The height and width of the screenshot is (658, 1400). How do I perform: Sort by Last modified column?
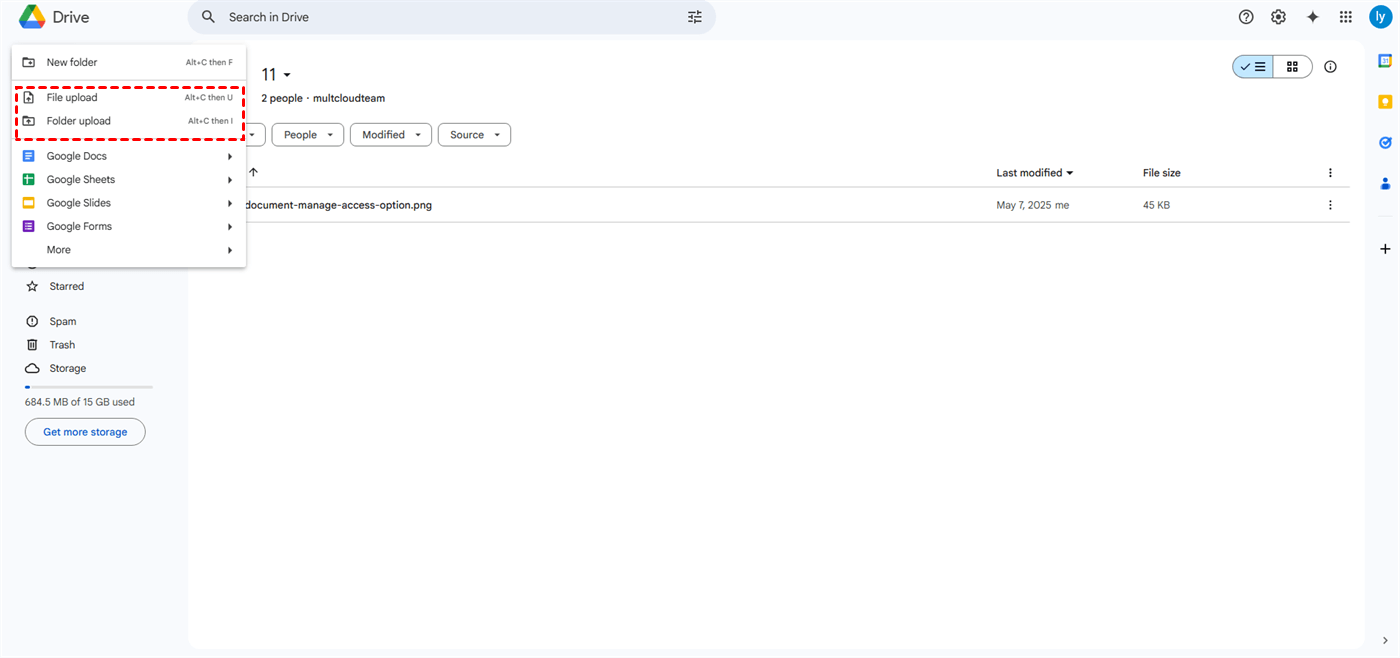point(1035,173)
